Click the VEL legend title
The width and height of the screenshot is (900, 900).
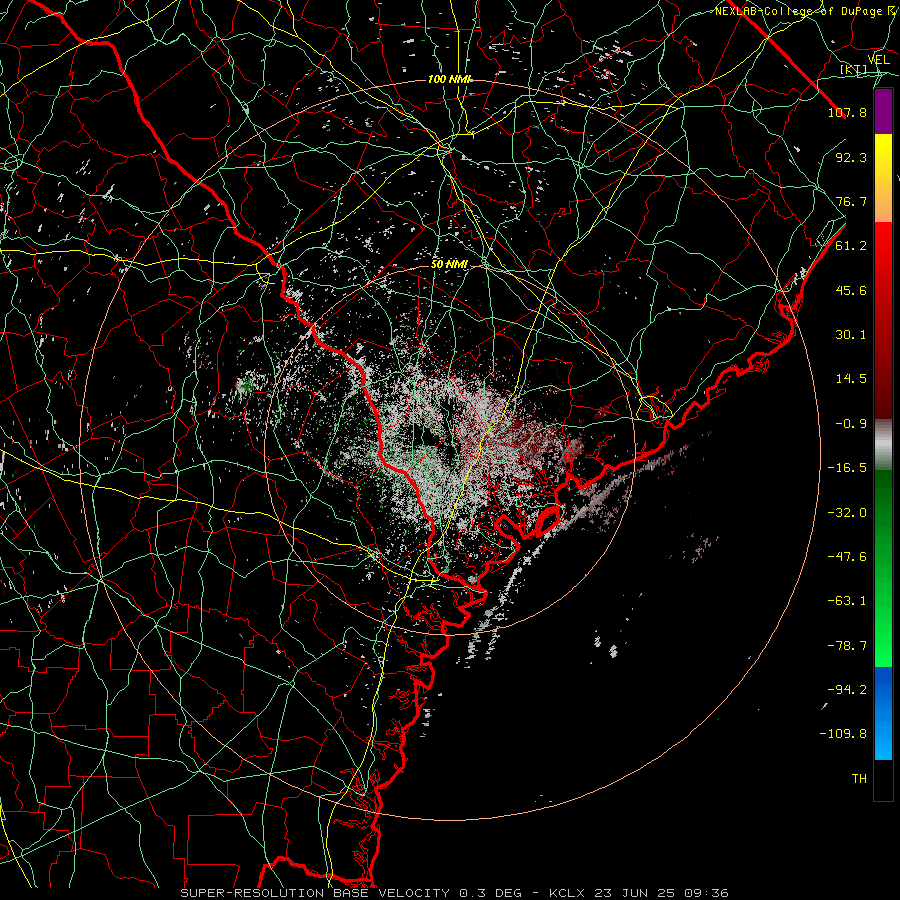click(x=878, y=60)
